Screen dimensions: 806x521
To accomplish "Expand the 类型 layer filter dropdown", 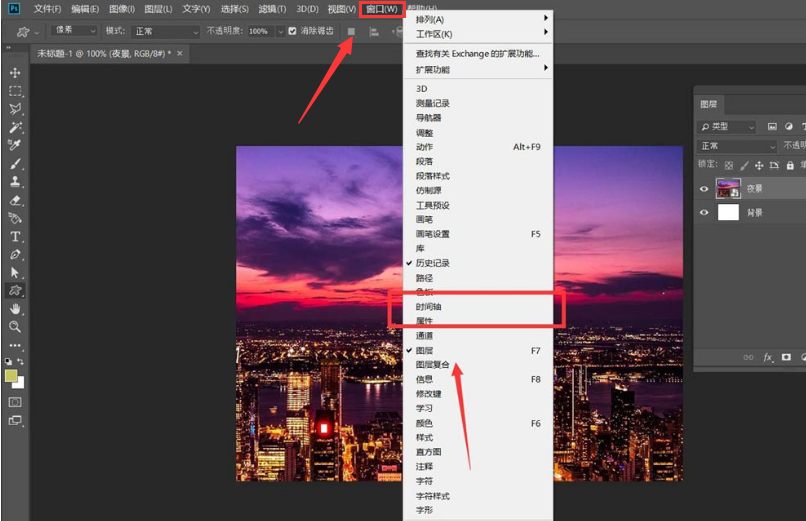I will [728, 127].
